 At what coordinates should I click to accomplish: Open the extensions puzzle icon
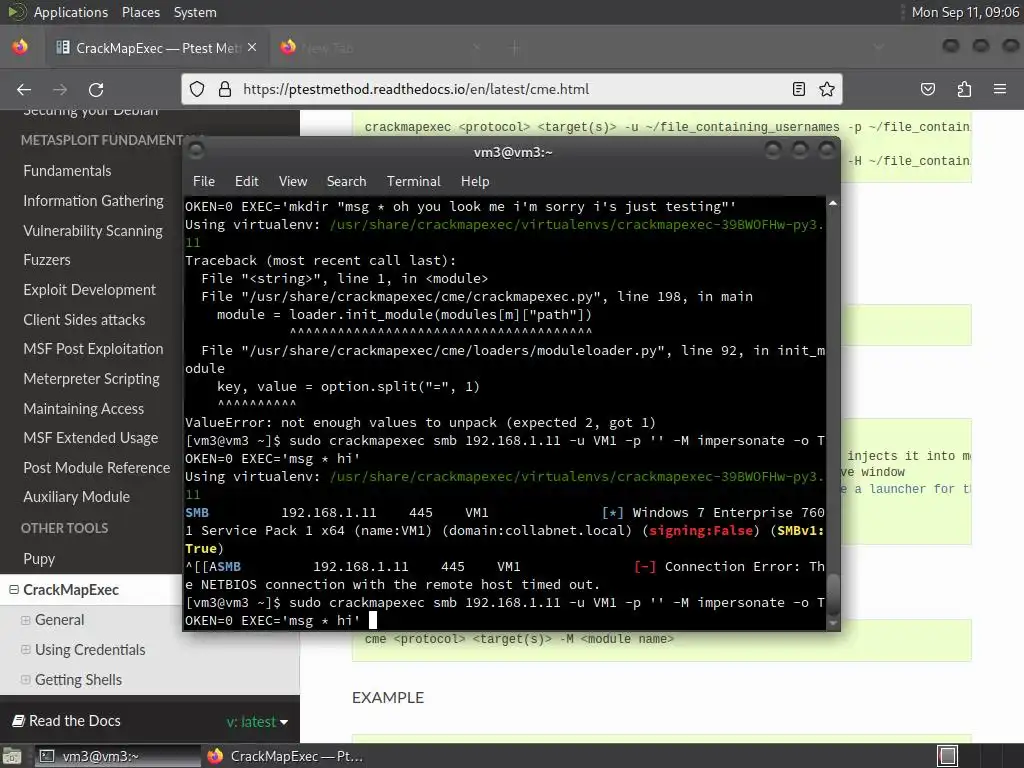click(964, 89)
